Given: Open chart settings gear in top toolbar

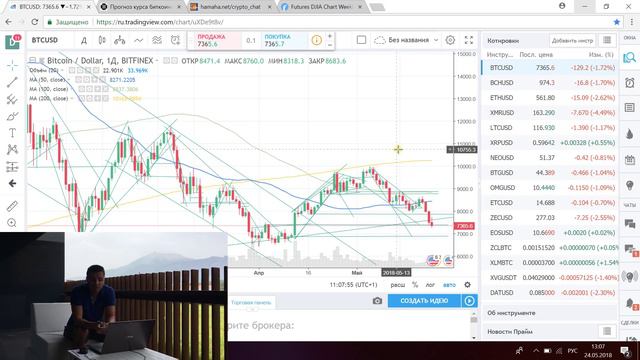Looking at the screenshot, I should (450, 40).
